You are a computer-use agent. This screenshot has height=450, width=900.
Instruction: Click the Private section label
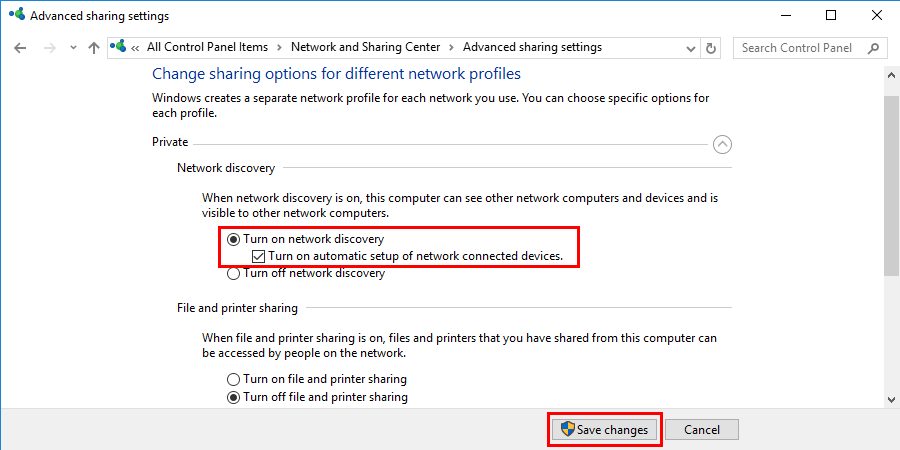(x=170, y=142)
